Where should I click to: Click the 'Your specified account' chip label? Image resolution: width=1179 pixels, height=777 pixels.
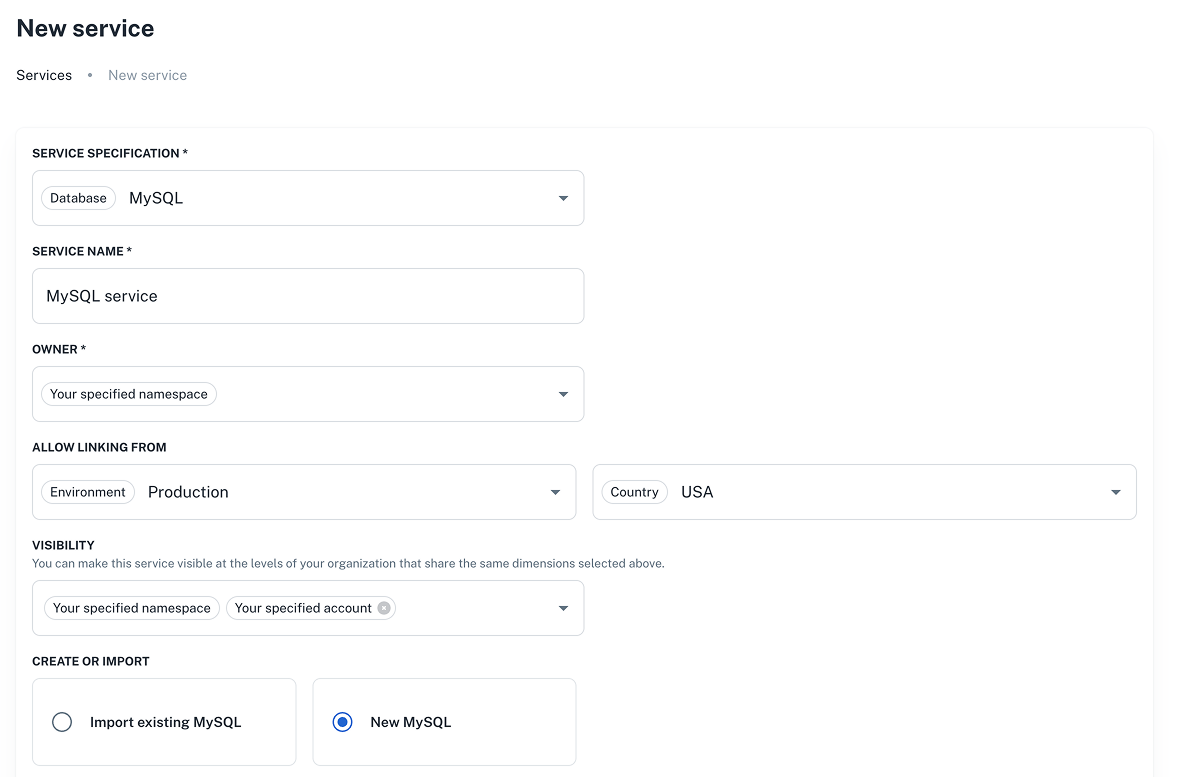pyautogui.click(x=303, y=608)
